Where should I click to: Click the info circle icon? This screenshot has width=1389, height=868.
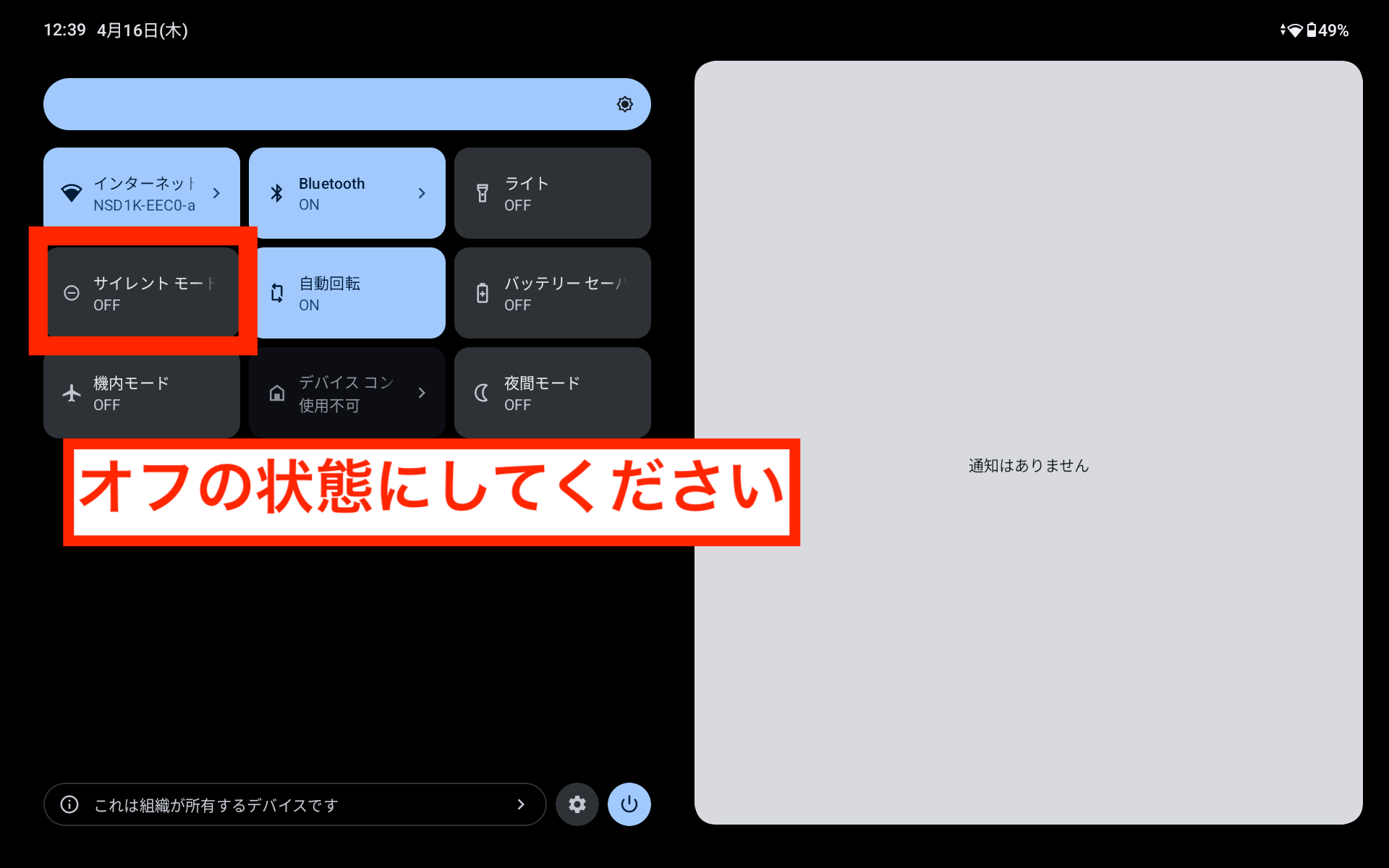click(69, 804)
